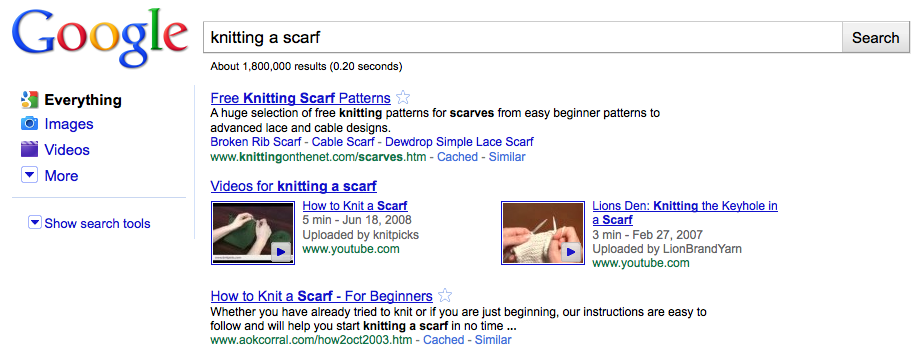Click the Everything filter icon

[29, 100]
